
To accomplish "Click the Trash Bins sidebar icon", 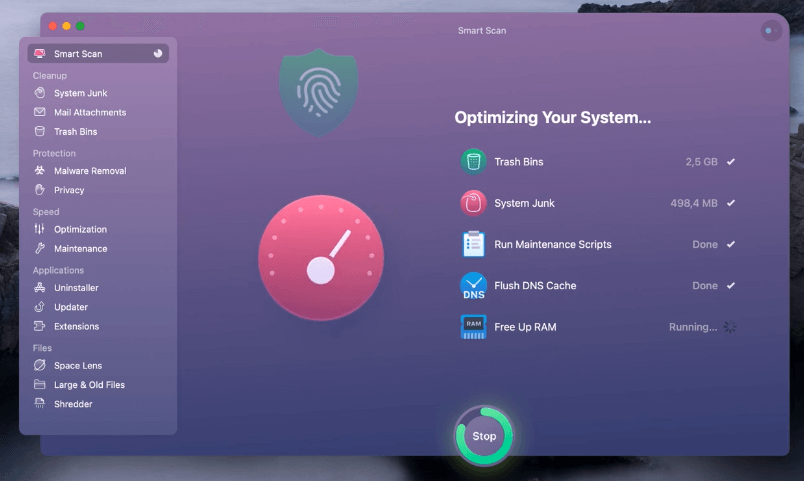I will (x=39, y=131).
